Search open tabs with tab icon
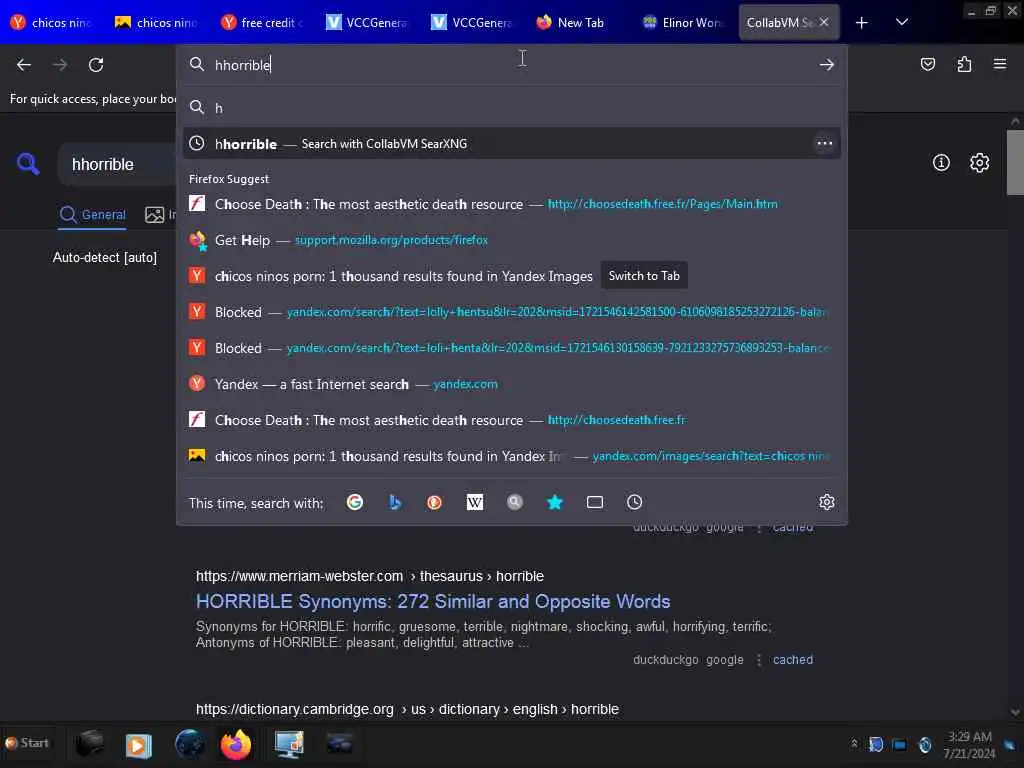Viewport: 1024px width, 768px height. (x=594, y=502)
